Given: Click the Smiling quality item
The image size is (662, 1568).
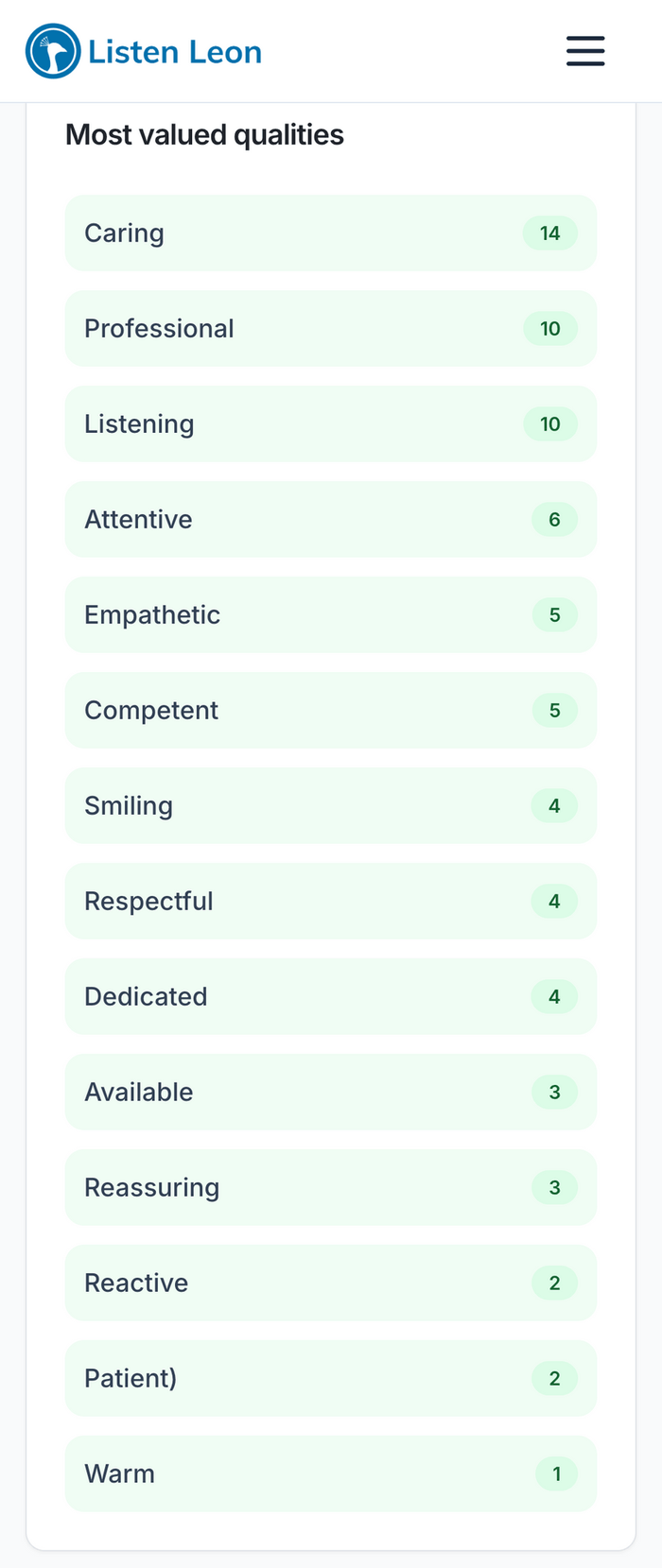Looking at the screenshot, I should [330, 806].
